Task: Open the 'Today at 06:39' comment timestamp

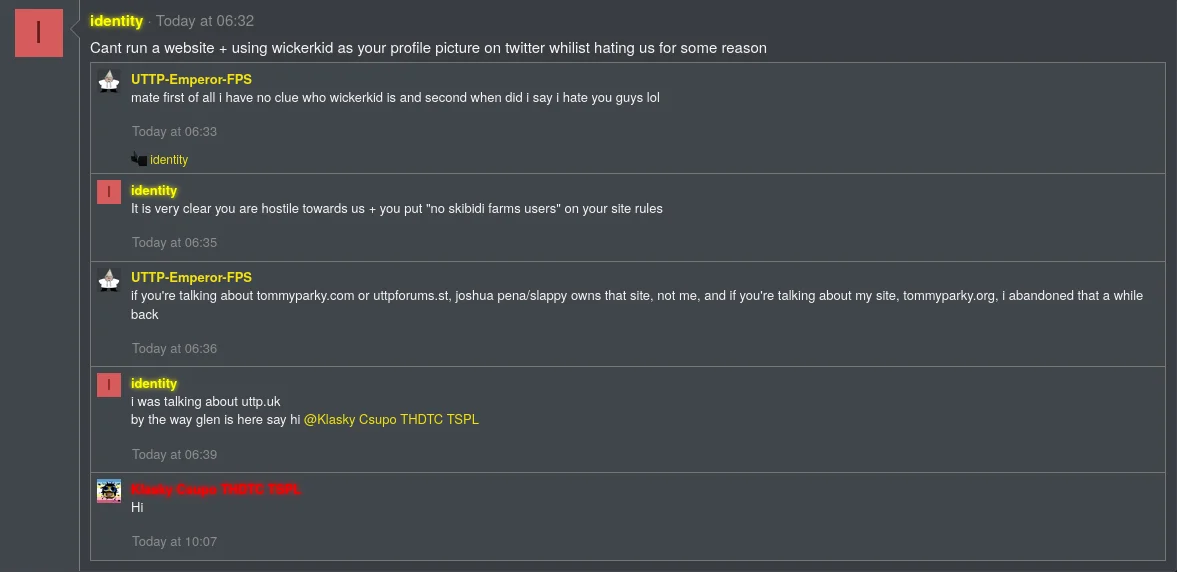Action: (174, 454)
